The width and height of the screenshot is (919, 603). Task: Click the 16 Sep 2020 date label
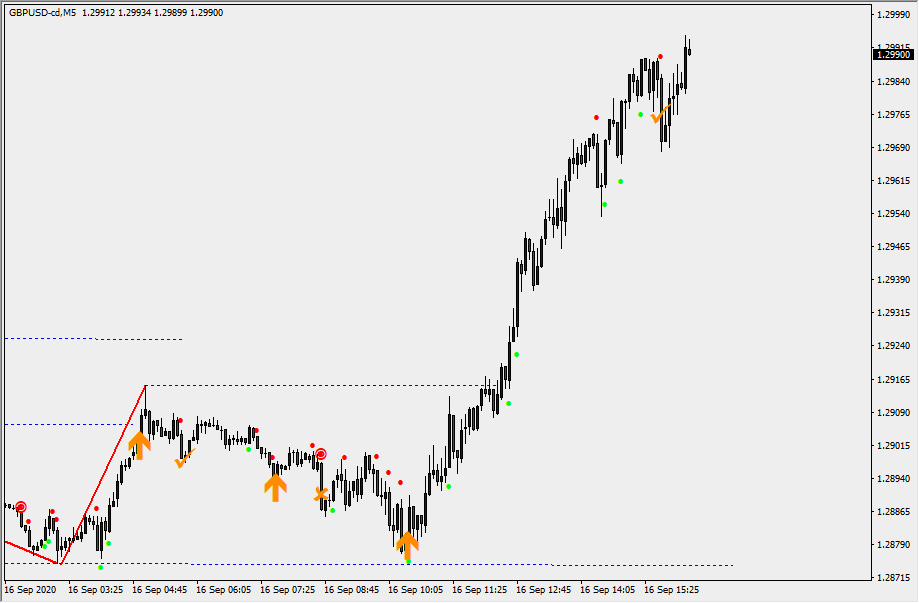[31, 590]
